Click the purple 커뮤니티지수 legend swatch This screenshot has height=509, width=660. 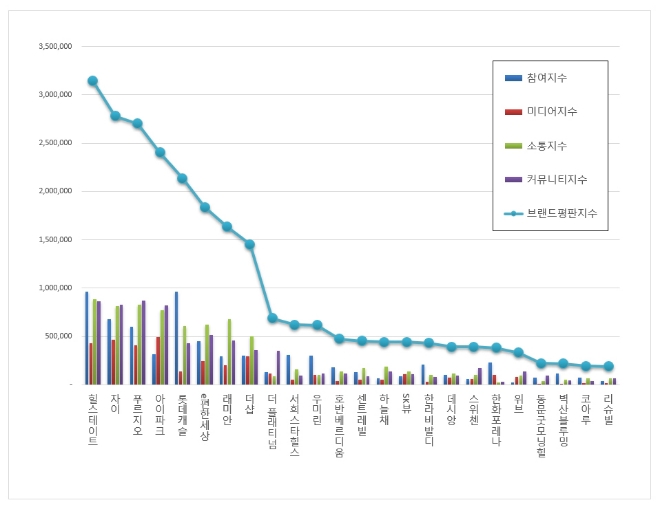click(x=513, y=179)
